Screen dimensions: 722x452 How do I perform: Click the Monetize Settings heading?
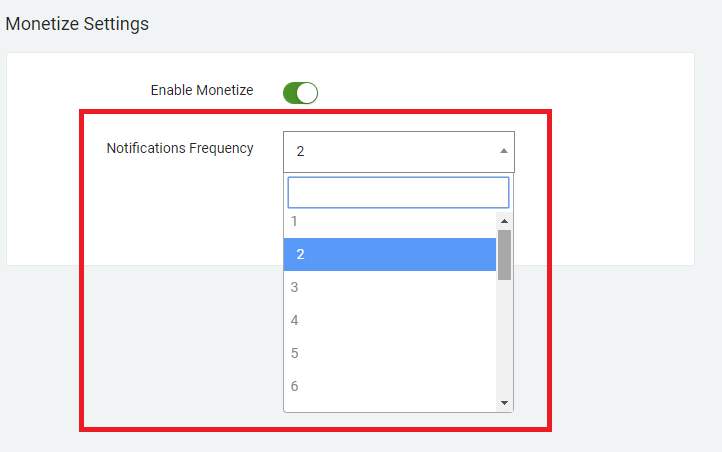77,24
